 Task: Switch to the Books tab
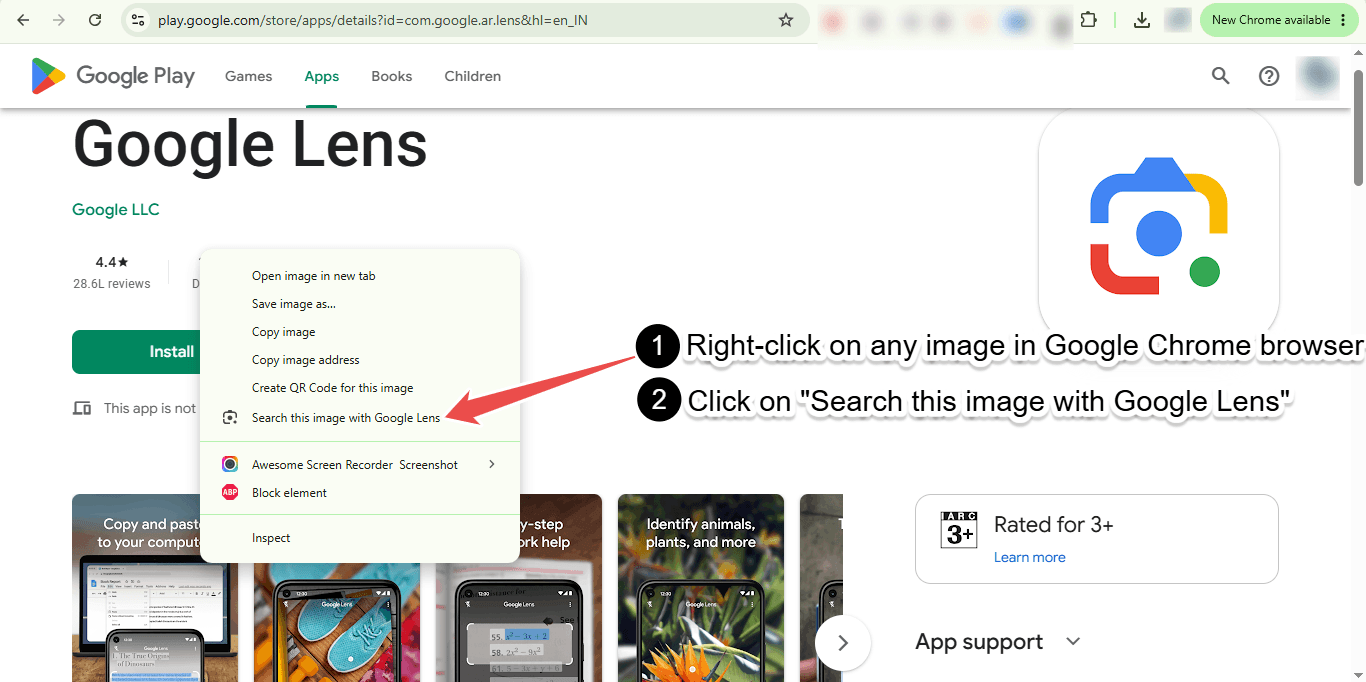coord(392,76)
